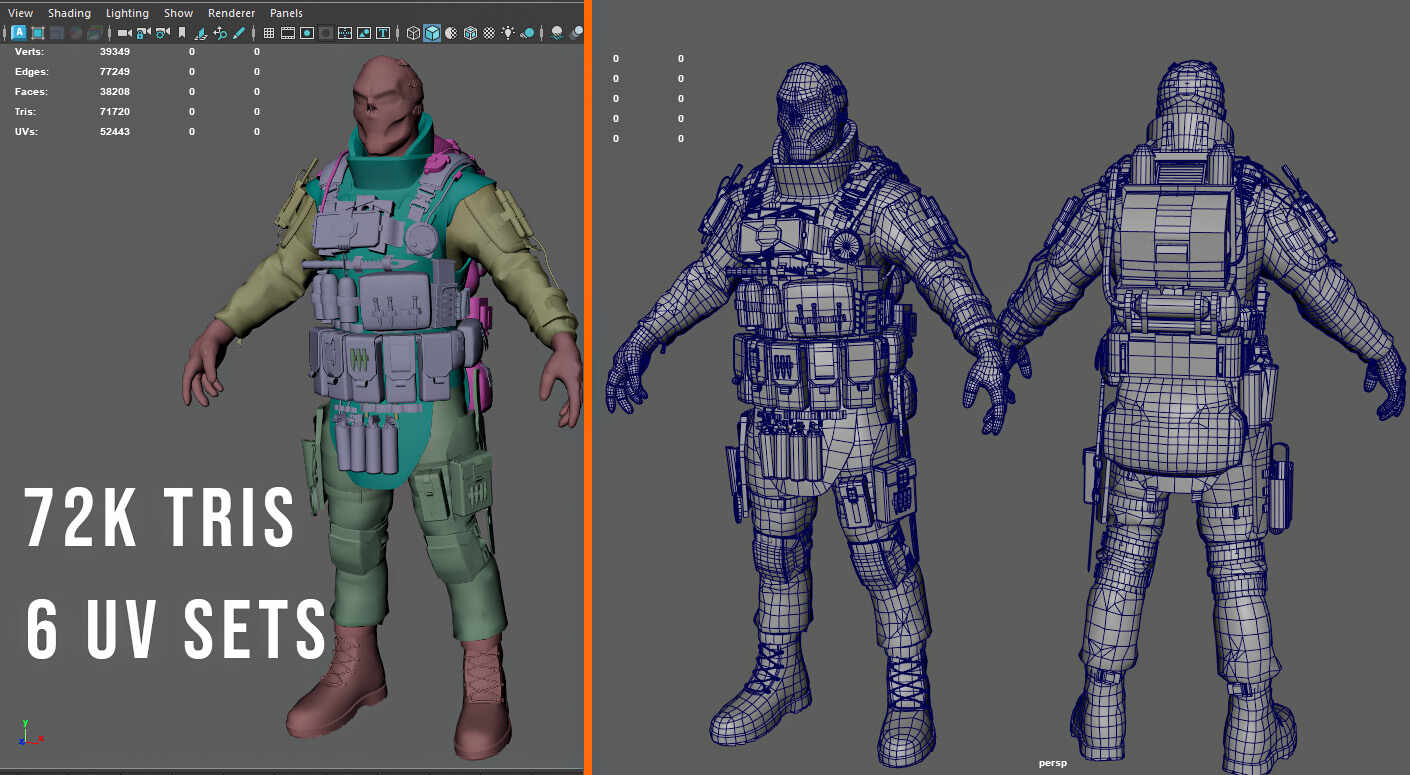This screenshot has height=775, width=1410.
Task: Open the Panels menu
Action: pyautogui.click(x=286, y=13)
